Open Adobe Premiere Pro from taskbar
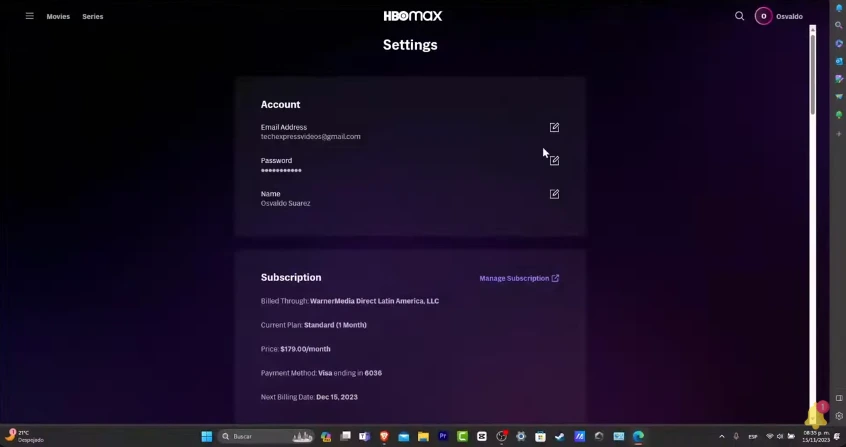The width and height of the screenshot is (846, 447). pyautogui.click(x=443, y=436)
